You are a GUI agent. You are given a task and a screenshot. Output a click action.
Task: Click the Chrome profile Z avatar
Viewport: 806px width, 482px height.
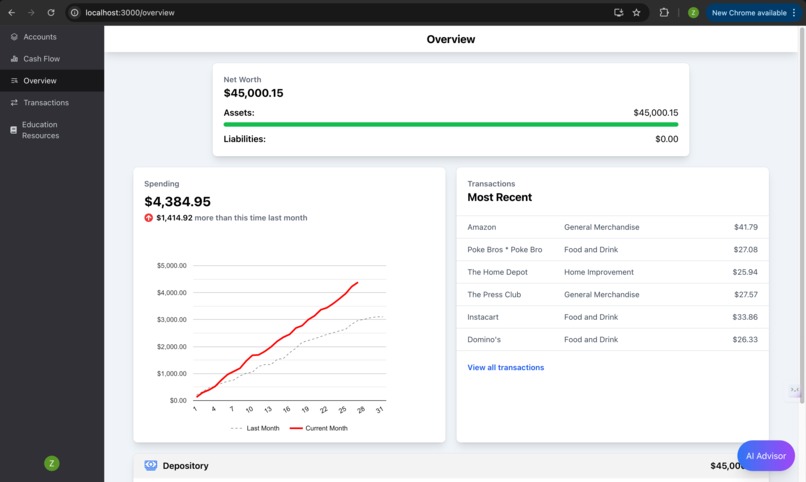point(693,12)
